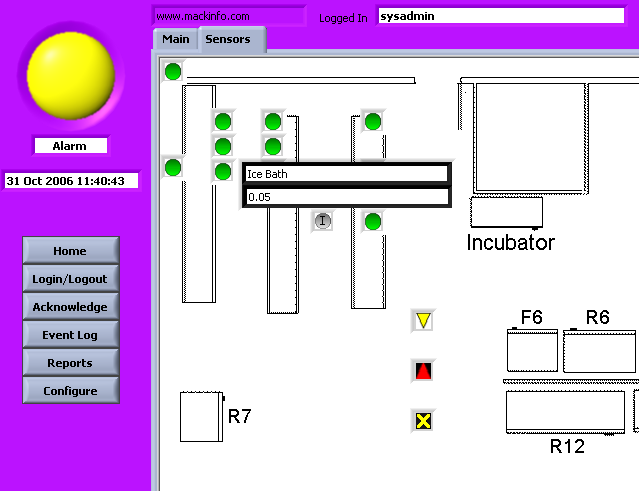The height and width of the screenshot is (491, 639).
Task: Click the yellow X sensor fault icon
Action: tap(423, 421)
